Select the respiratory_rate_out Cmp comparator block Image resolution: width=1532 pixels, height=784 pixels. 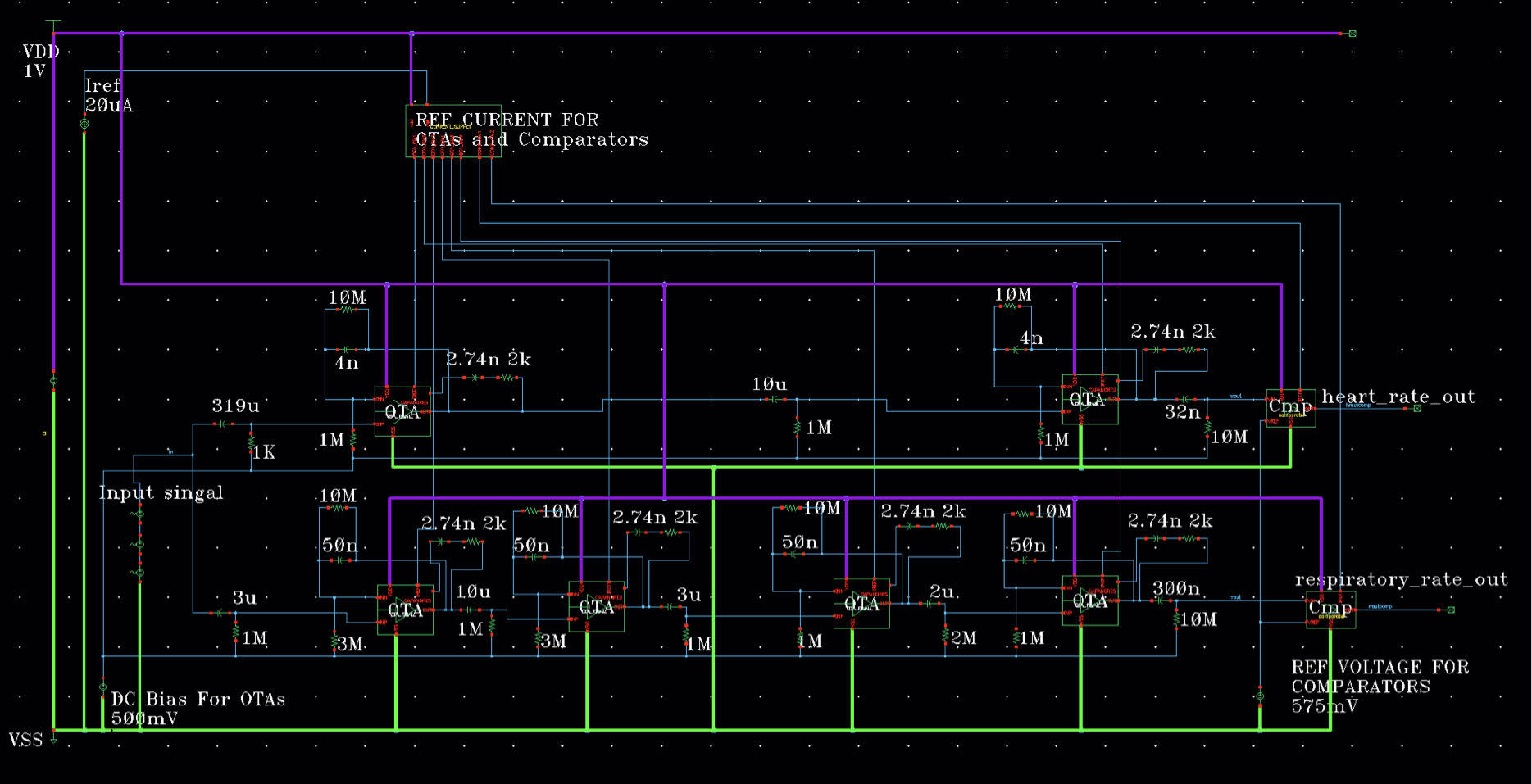(x=1330, y=610)
